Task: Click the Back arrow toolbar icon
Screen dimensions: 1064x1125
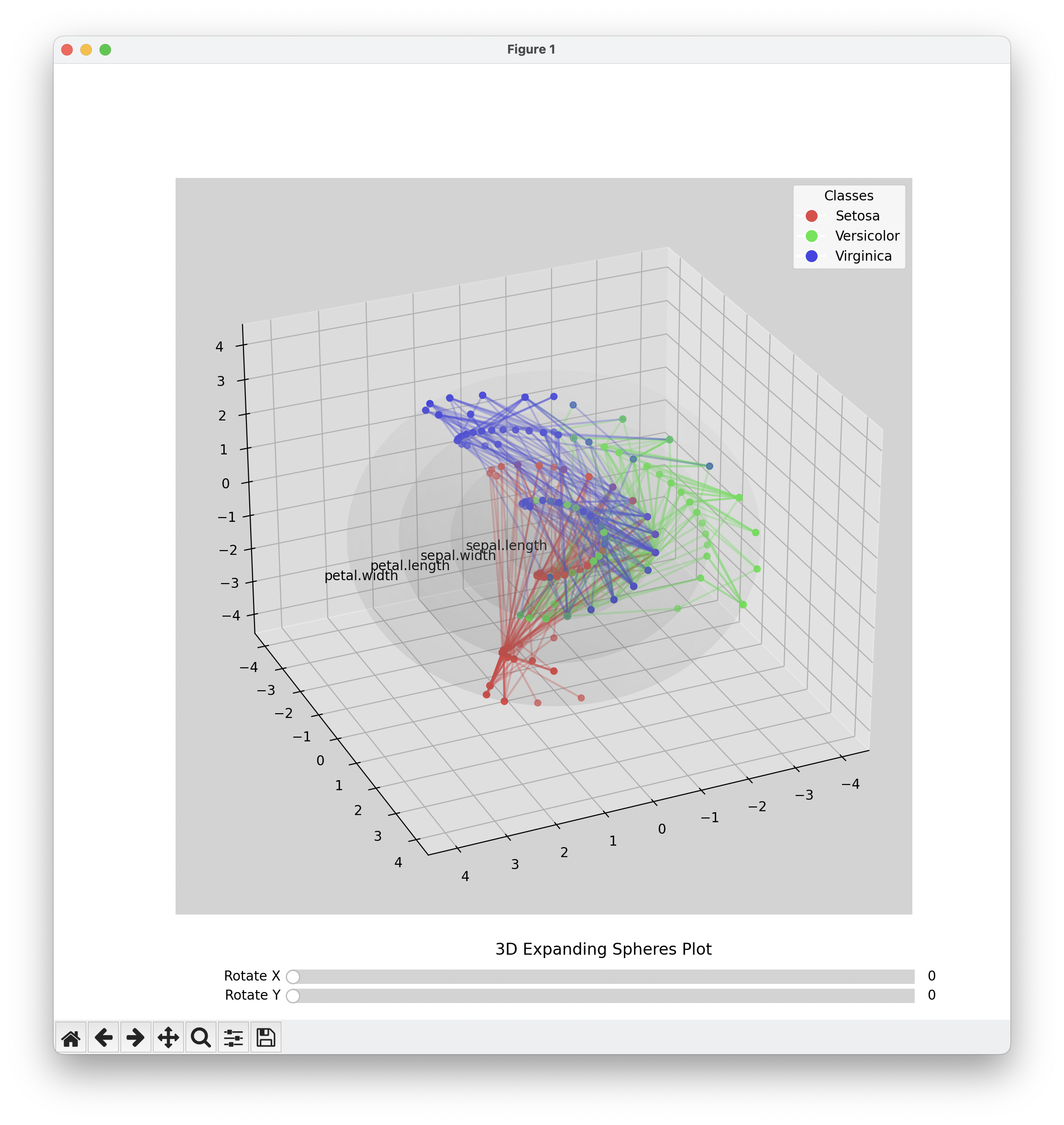Action: pyautogui.click(x=103, y=1037)
